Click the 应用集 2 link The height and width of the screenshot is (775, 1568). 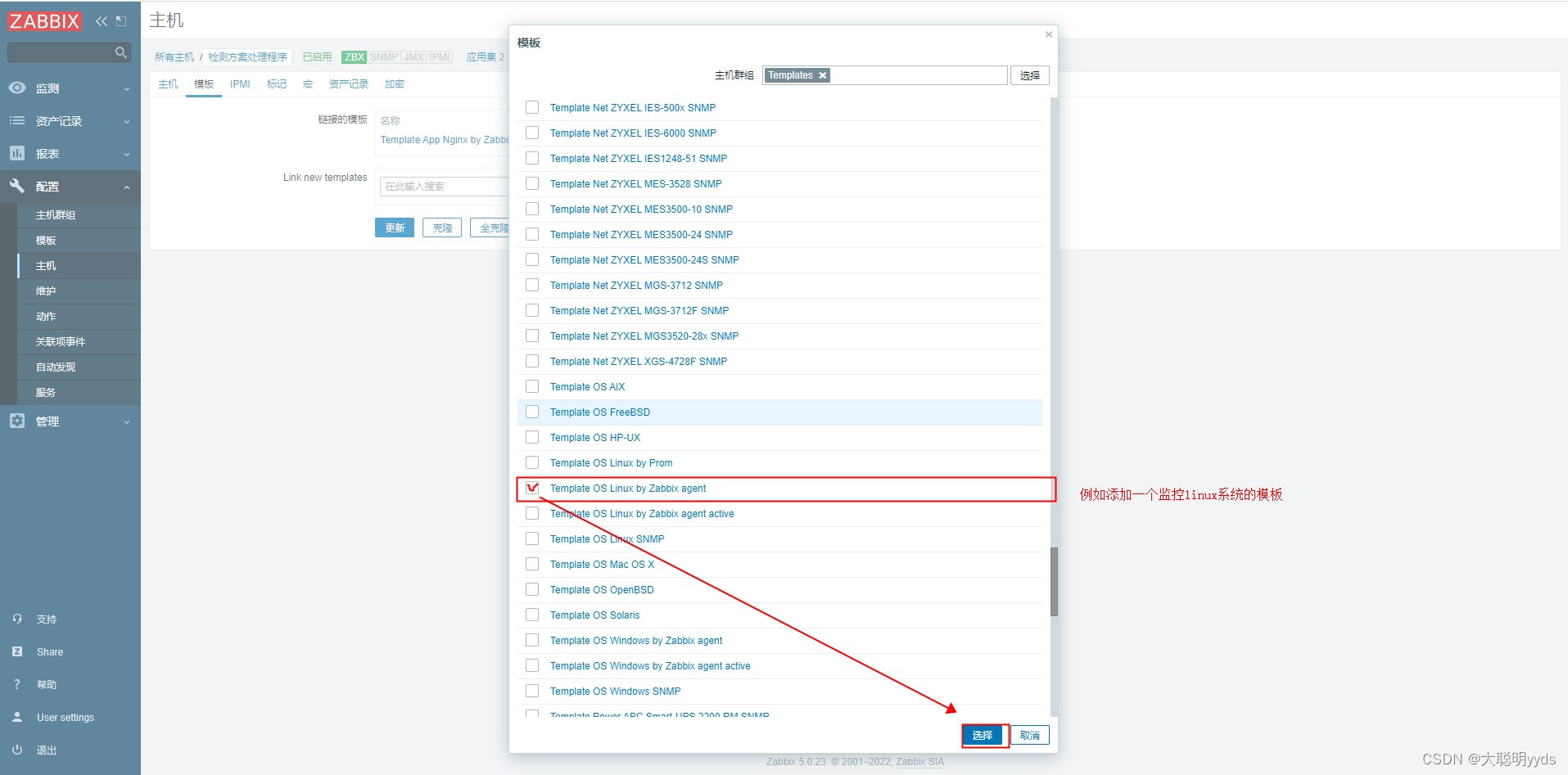pyautogui.click(x=486, y=57)
